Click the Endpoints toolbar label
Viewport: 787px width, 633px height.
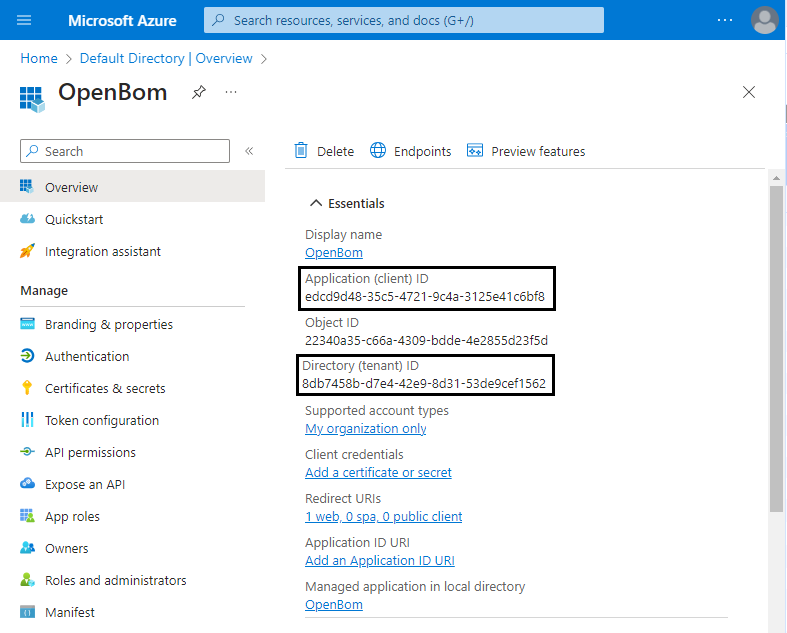pyautogui.click(x=422, y=152)
